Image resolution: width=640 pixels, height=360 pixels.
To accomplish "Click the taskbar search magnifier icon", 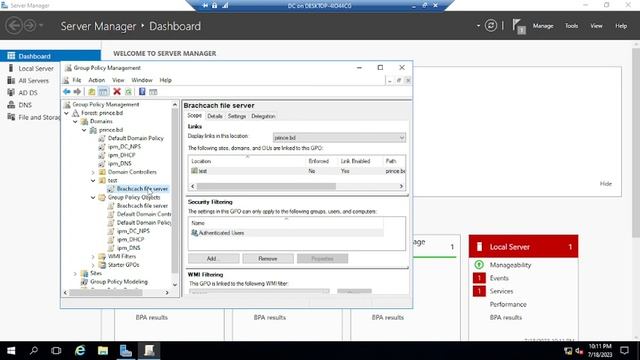I will tap(34, 351).
